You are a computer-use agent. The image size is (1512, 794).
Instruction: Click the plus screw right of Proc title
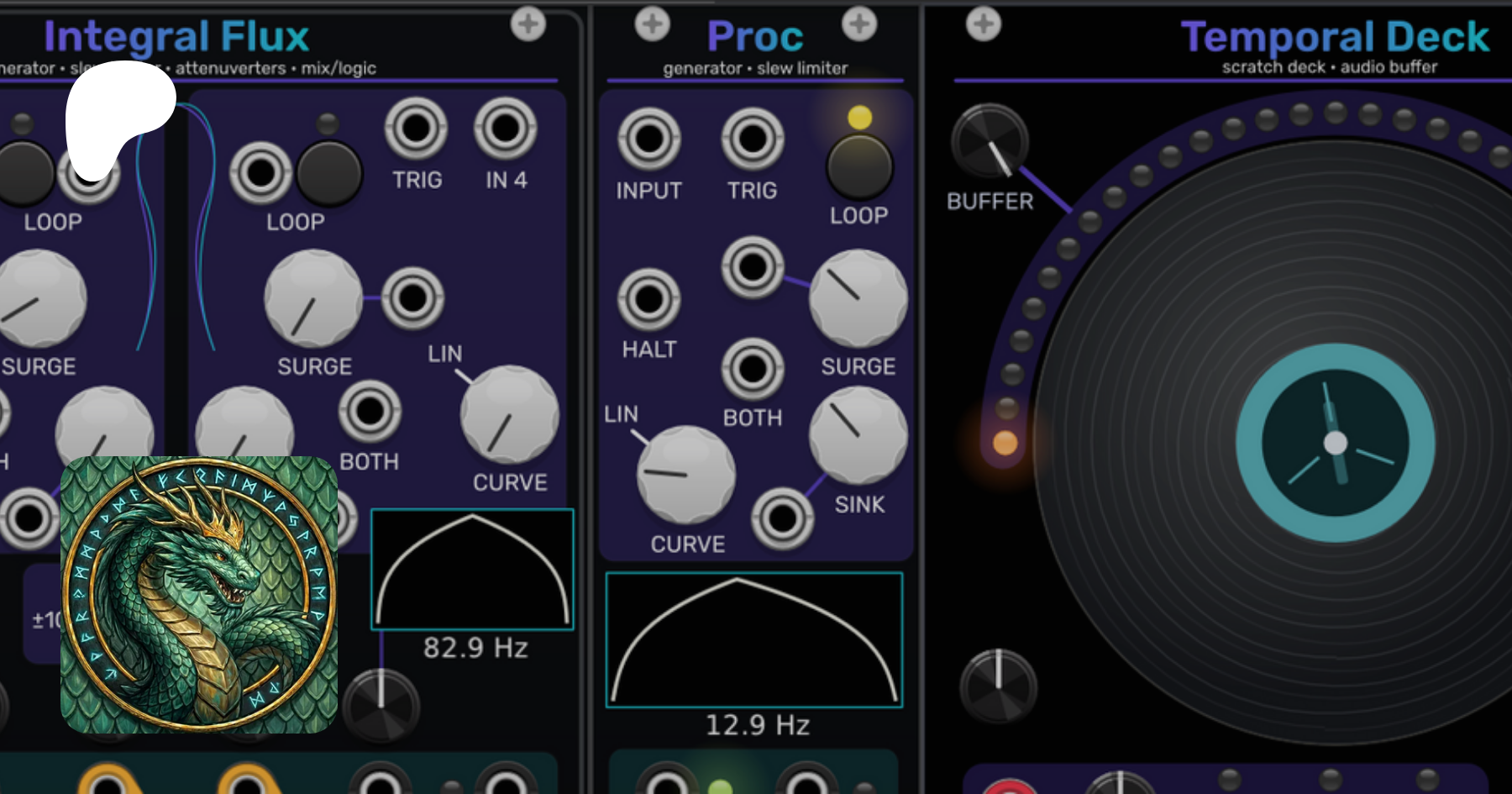coord(858,24)
